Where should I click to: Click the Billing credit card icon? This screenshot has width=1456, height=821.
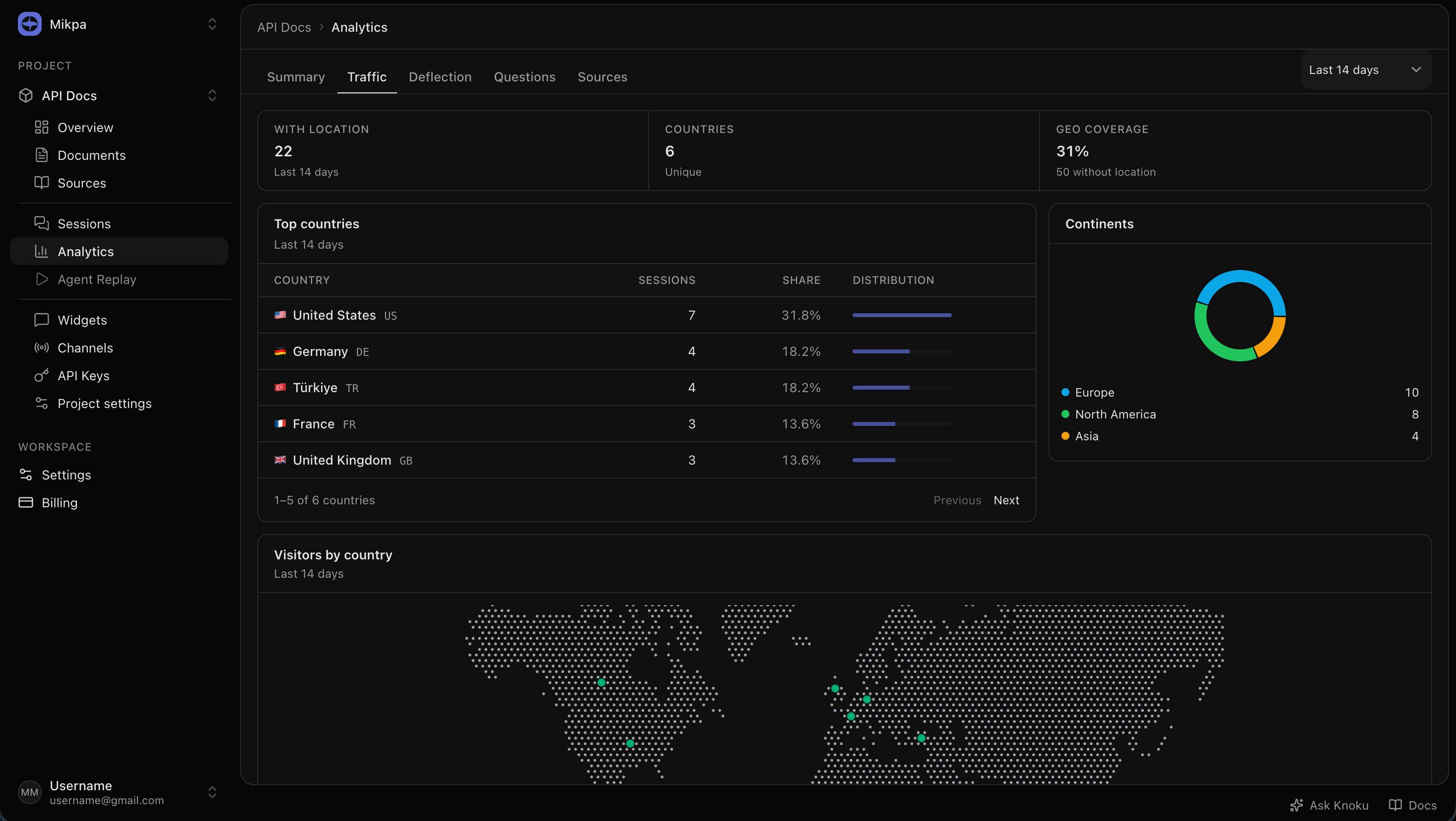click(25, 502)
